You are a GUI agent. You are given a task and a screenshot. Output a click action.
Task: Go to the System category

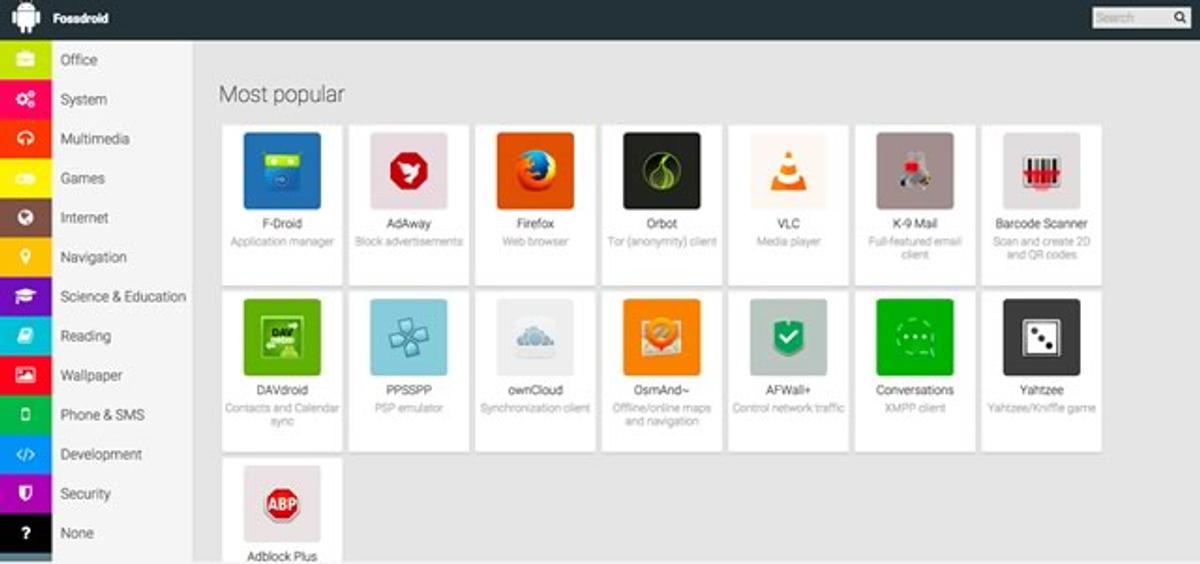[x=83, y=100]
